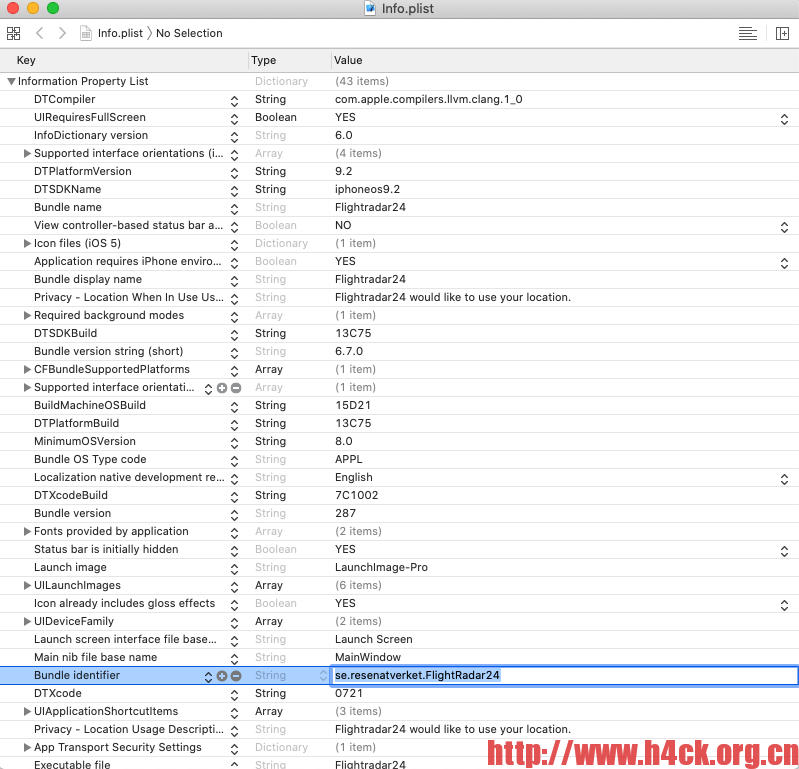Collapse the Information Property List root

tap(11, 82)
